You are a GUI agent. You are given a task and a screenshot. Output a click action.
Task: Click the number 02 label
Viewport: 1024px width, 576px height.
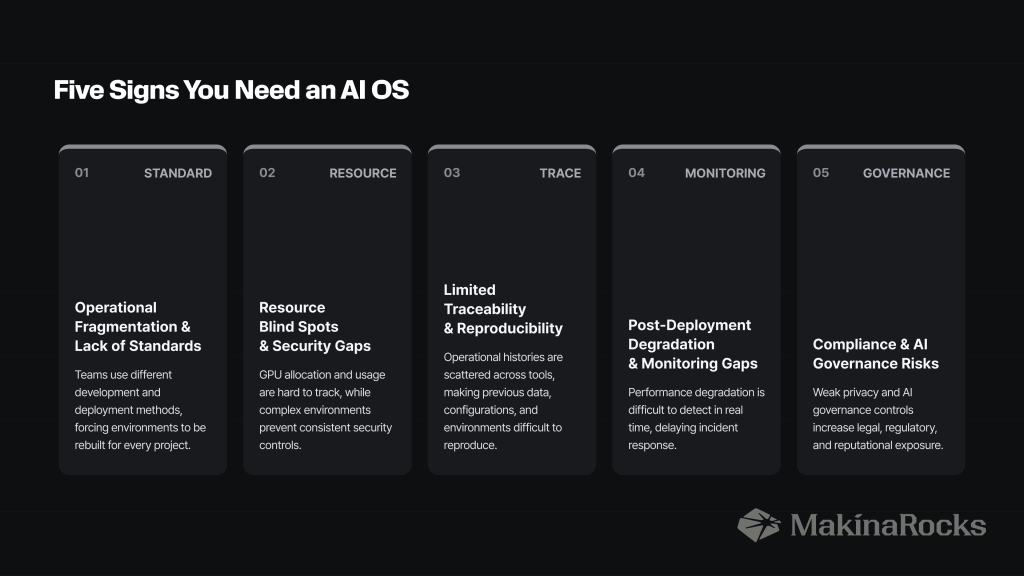pos(267,172)
